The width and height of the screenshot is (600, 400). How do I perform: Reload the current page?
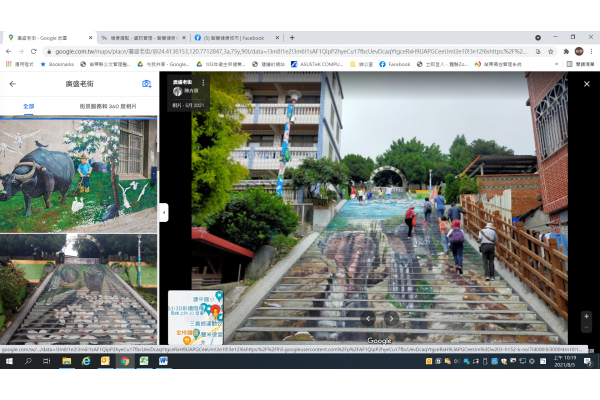pyautogui.click(x=34, y=51)
